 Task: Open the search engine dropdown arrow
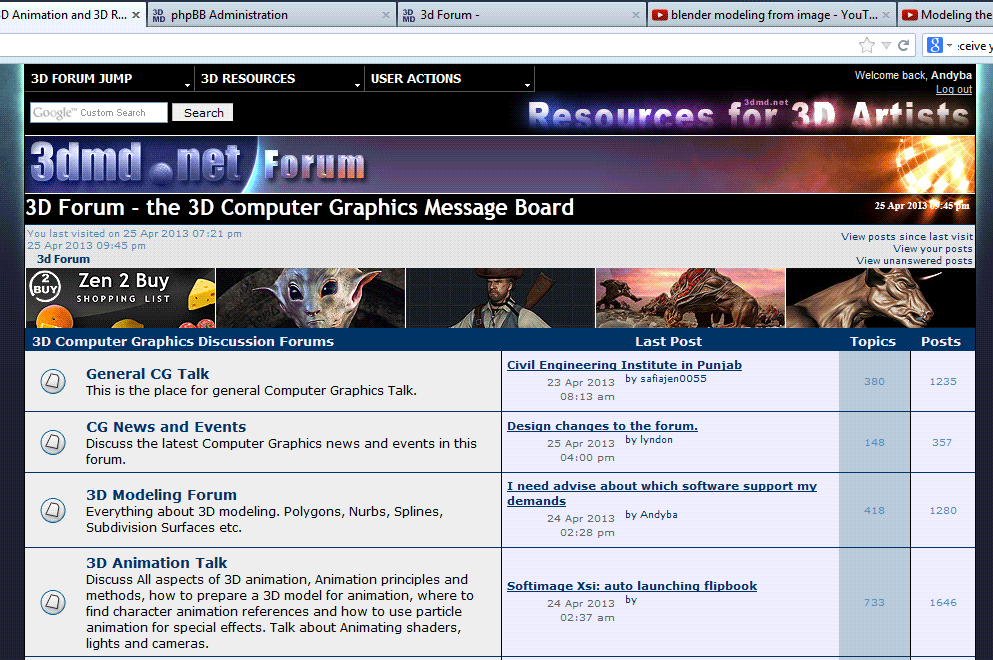(x=949, y=45)
